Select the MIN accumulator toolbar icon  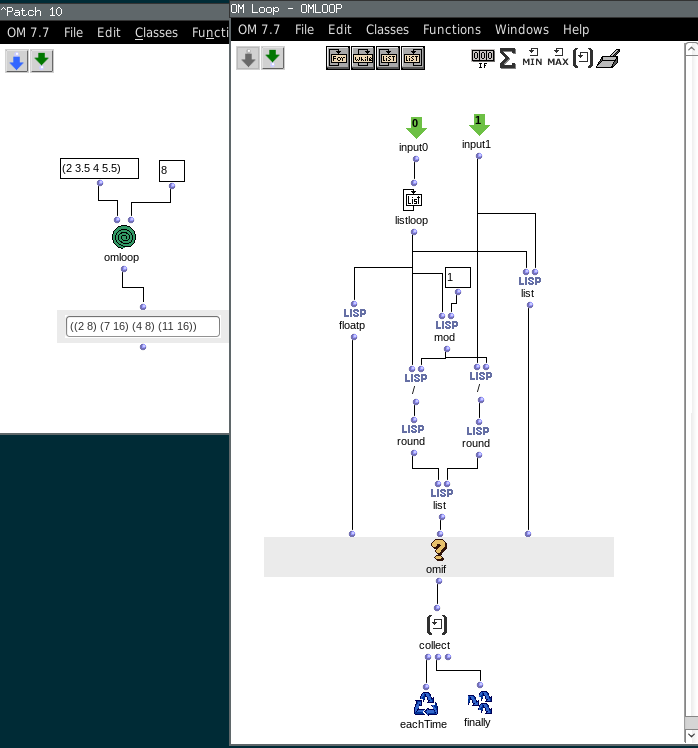pos(532,59)
